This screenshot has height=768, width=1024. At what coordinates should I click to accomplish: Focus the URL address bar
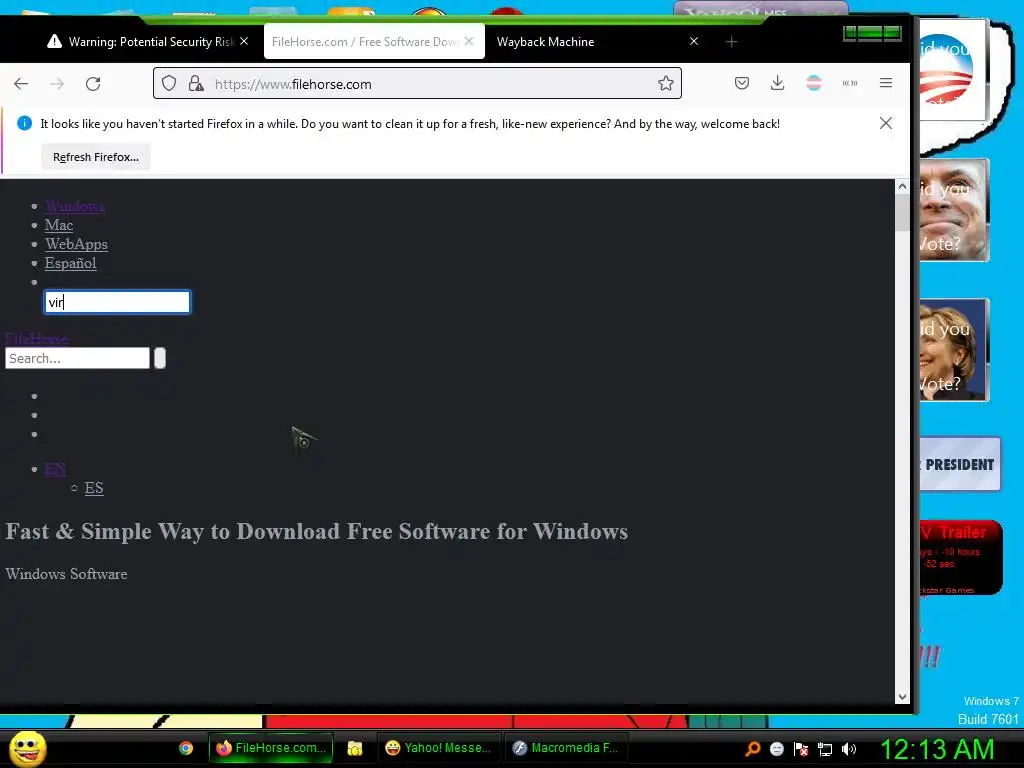click(x=418, y=84)
